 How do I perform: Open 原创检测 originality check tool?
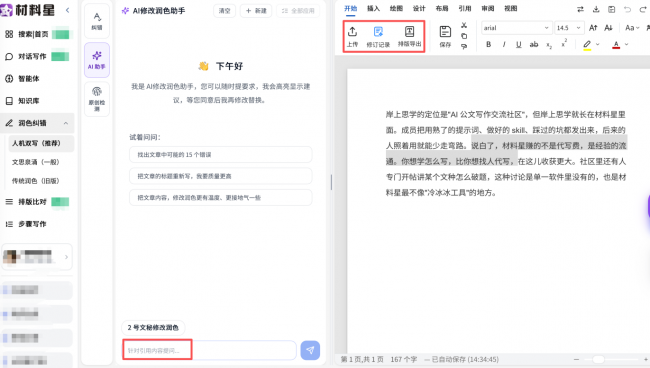[97, 99]
